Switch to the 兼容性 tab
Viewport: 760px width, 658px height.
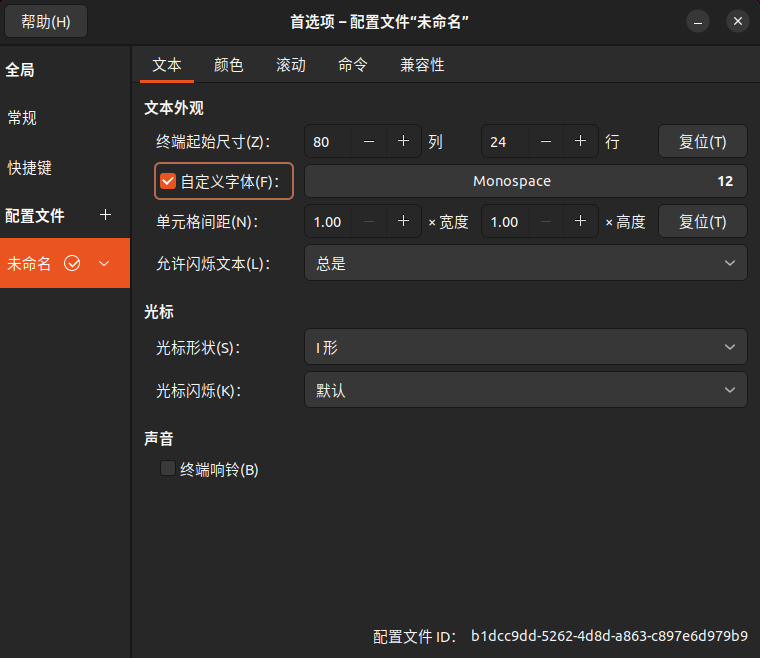(x=422, y=65)
